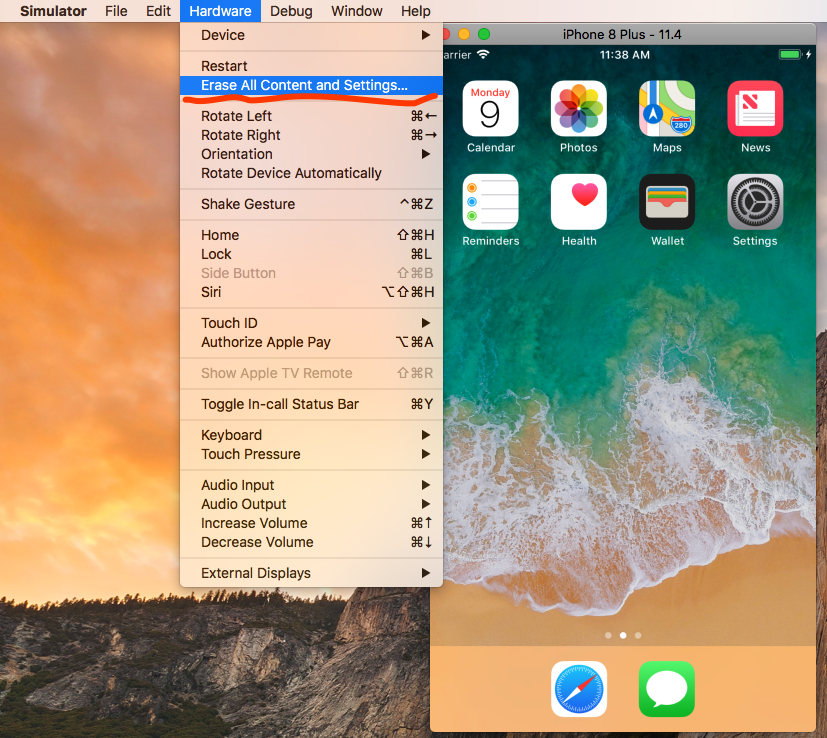Expand the Audio Input submenu
Image resolution: width=827 pixels, height=738 pixels.
[311, 485]
